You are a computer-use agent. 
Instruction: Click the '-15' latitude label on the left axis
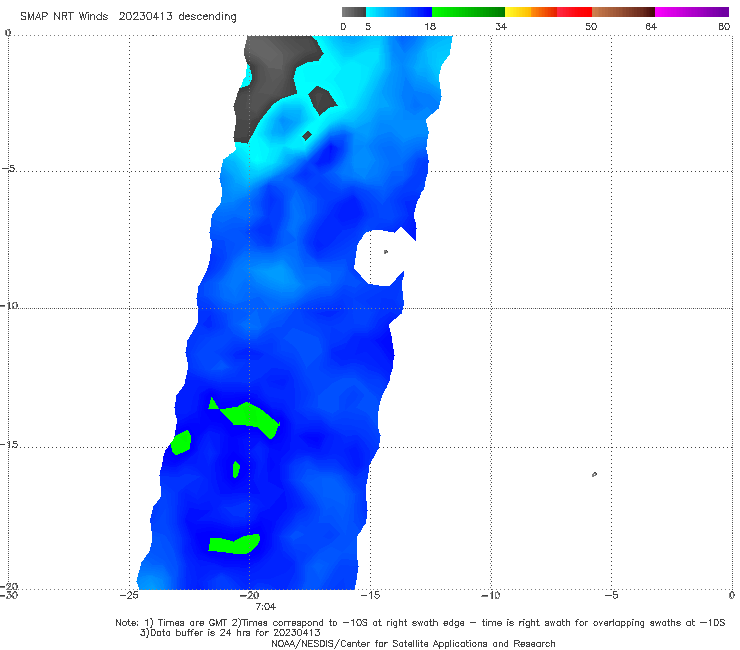click(9, 445)
